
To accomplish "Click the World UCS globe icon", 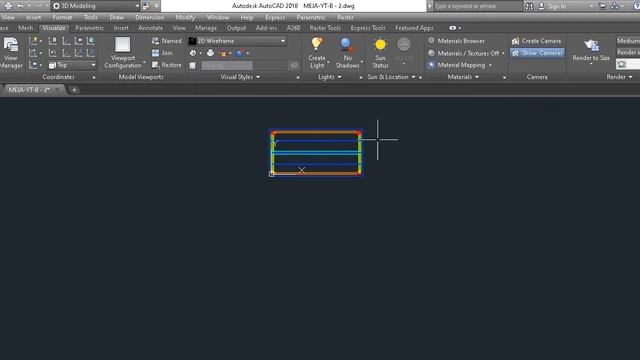I will coord(91,41).
